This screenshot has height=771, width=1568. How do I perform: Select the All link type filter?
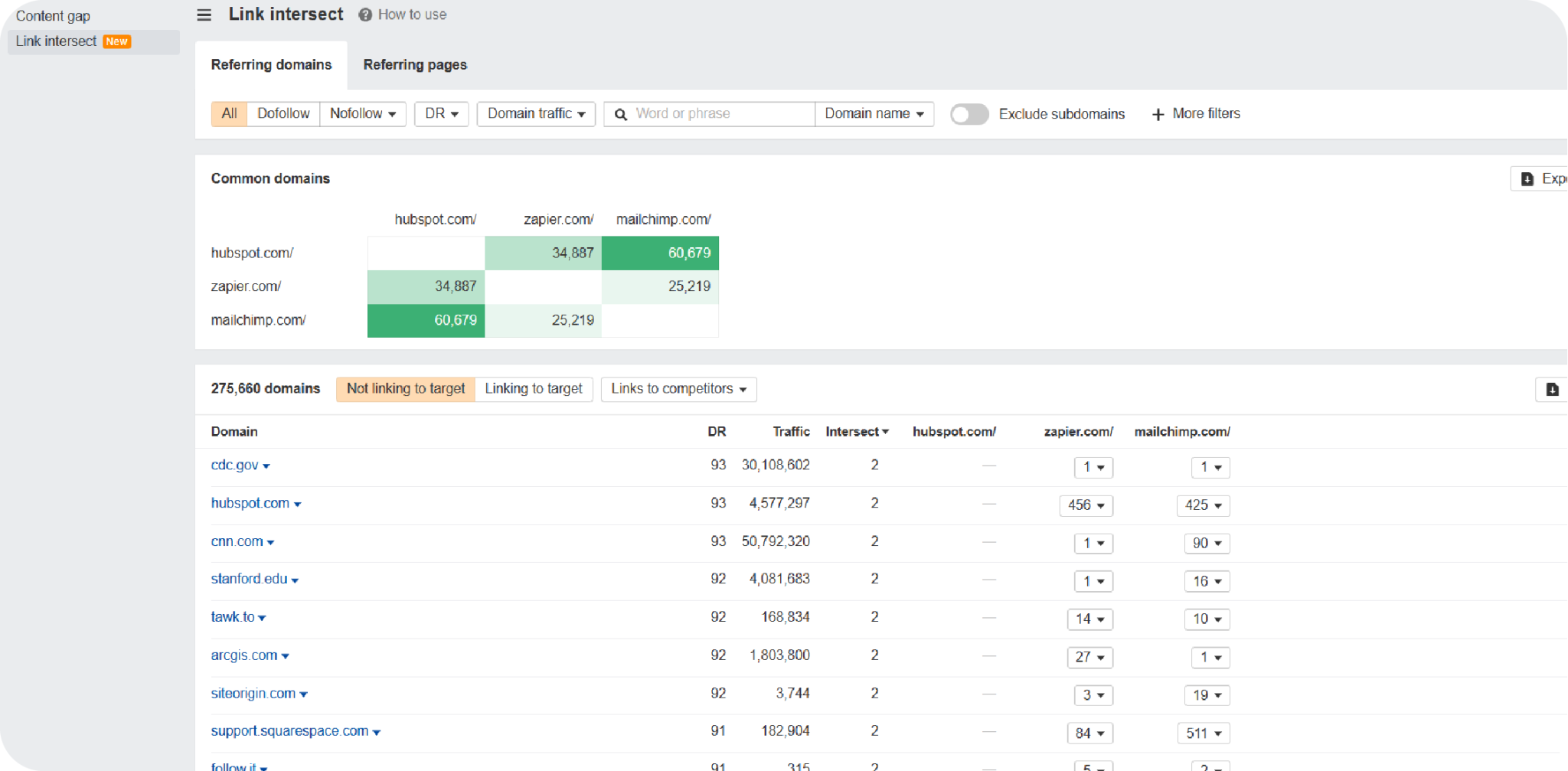(229, 114)
